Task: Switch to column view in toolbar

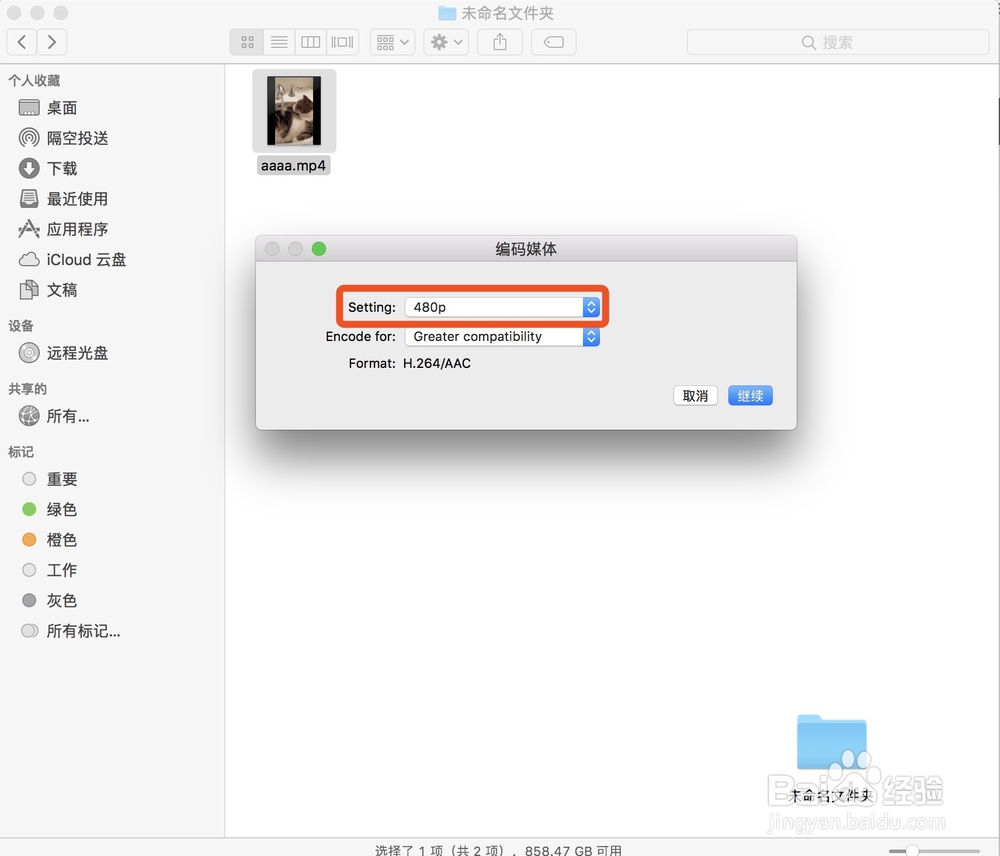Action: pos(310,42)
